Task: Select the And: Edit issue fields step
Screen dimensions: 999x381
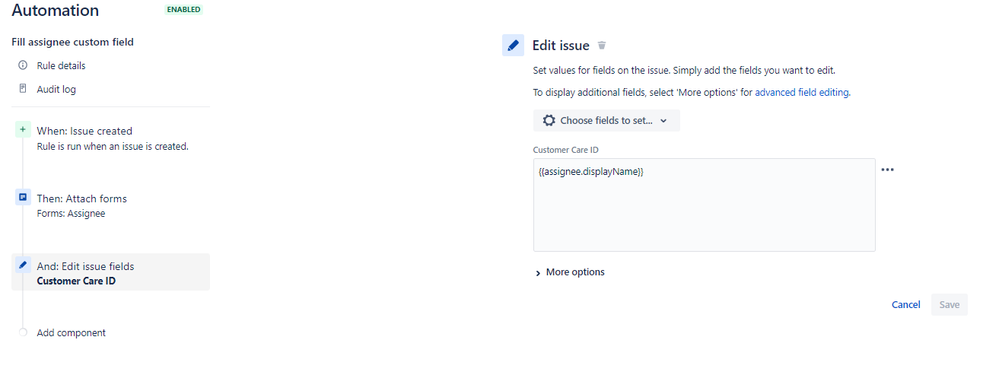Action: pos(110,272)
